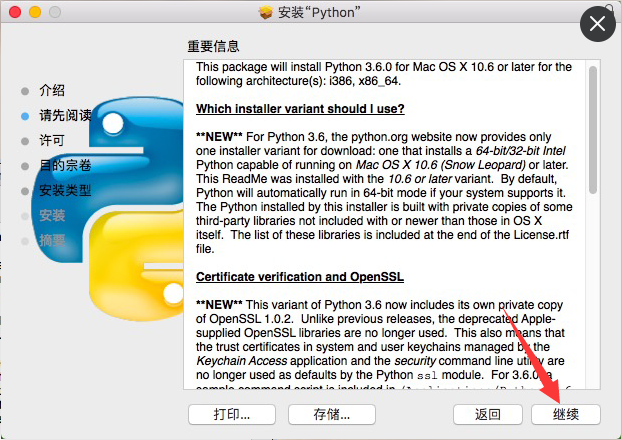The width and height of the screenshot is (622, 440).
Task: Select the 许可 step in sidebar
Action: point(52,140)
